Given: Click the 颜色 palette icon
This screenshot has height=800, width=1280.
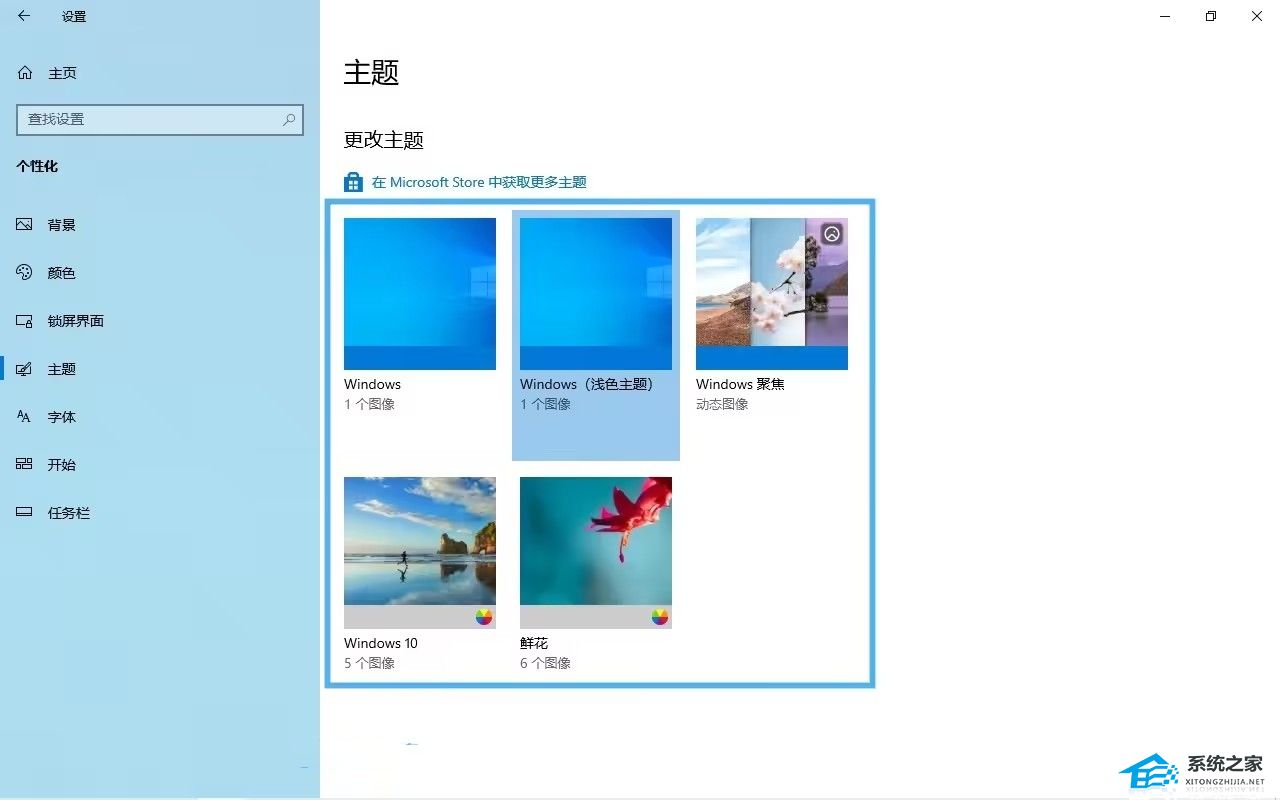Looking at the screenshot, I should pos(25,273).
